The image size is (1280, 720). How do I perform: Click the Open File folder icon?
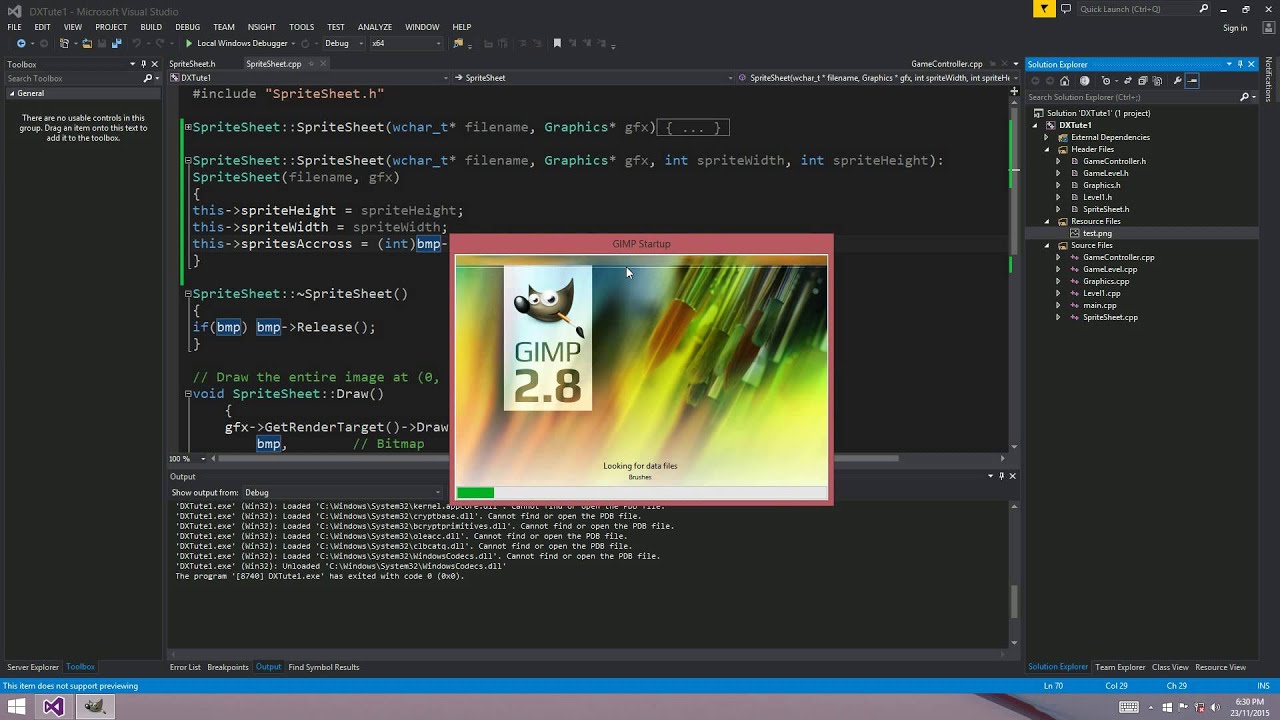87,43
